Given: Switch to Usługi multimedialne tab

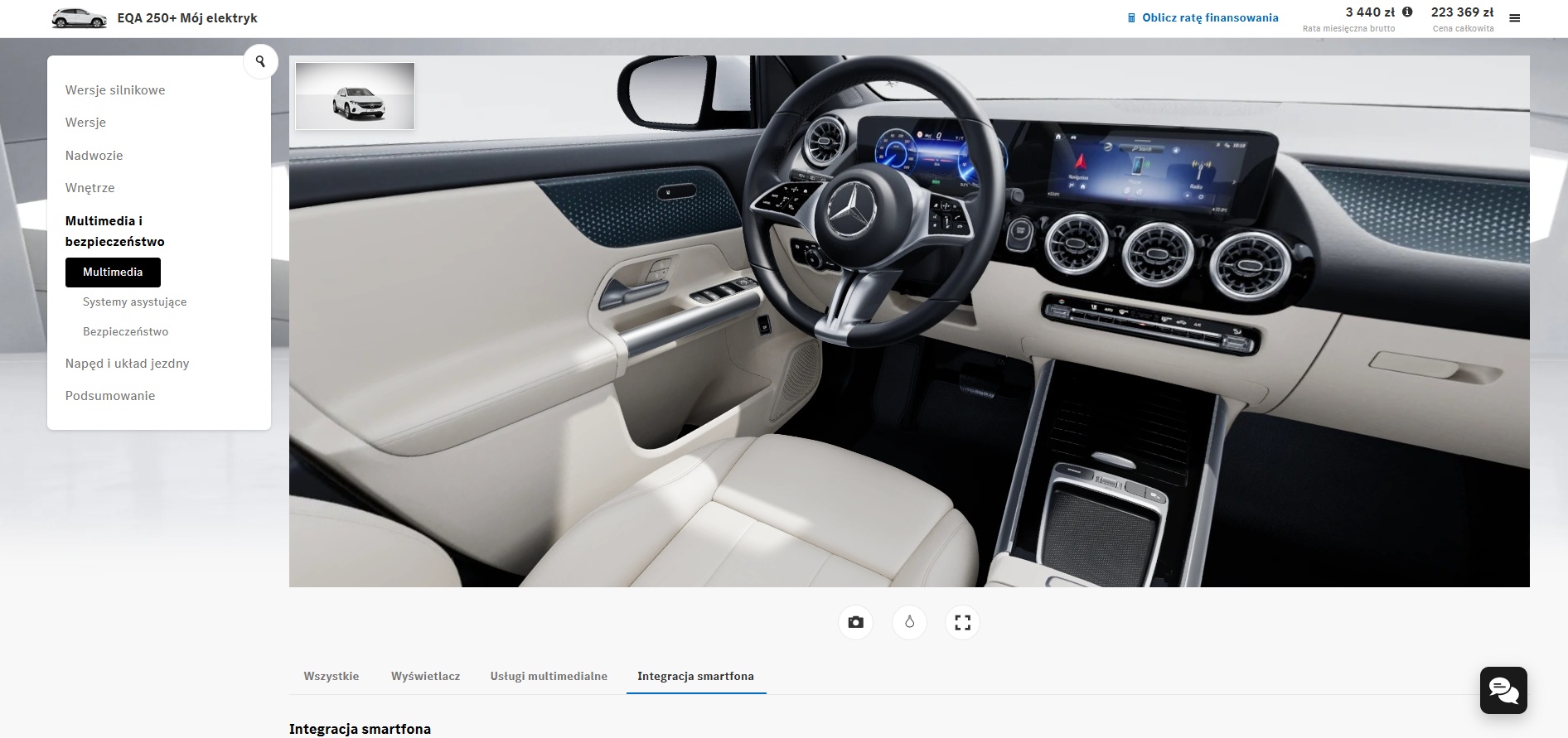Looking at the screenshot, I should (x=549, y=676).
